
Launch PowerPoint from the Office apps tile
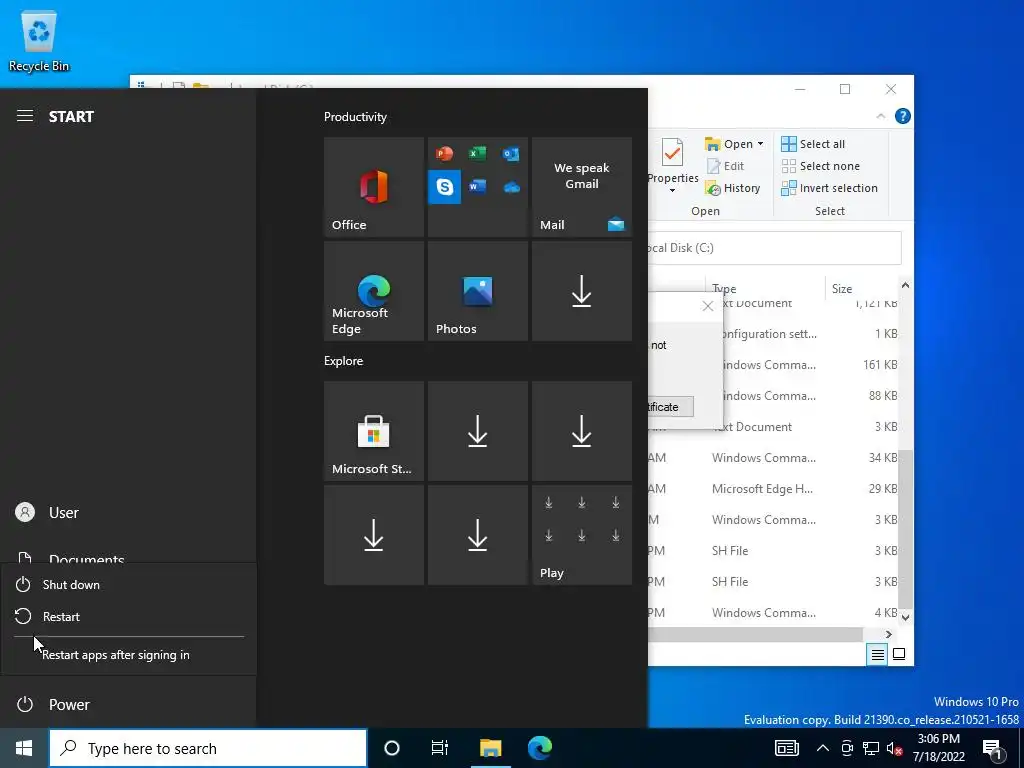pos(444,153)
